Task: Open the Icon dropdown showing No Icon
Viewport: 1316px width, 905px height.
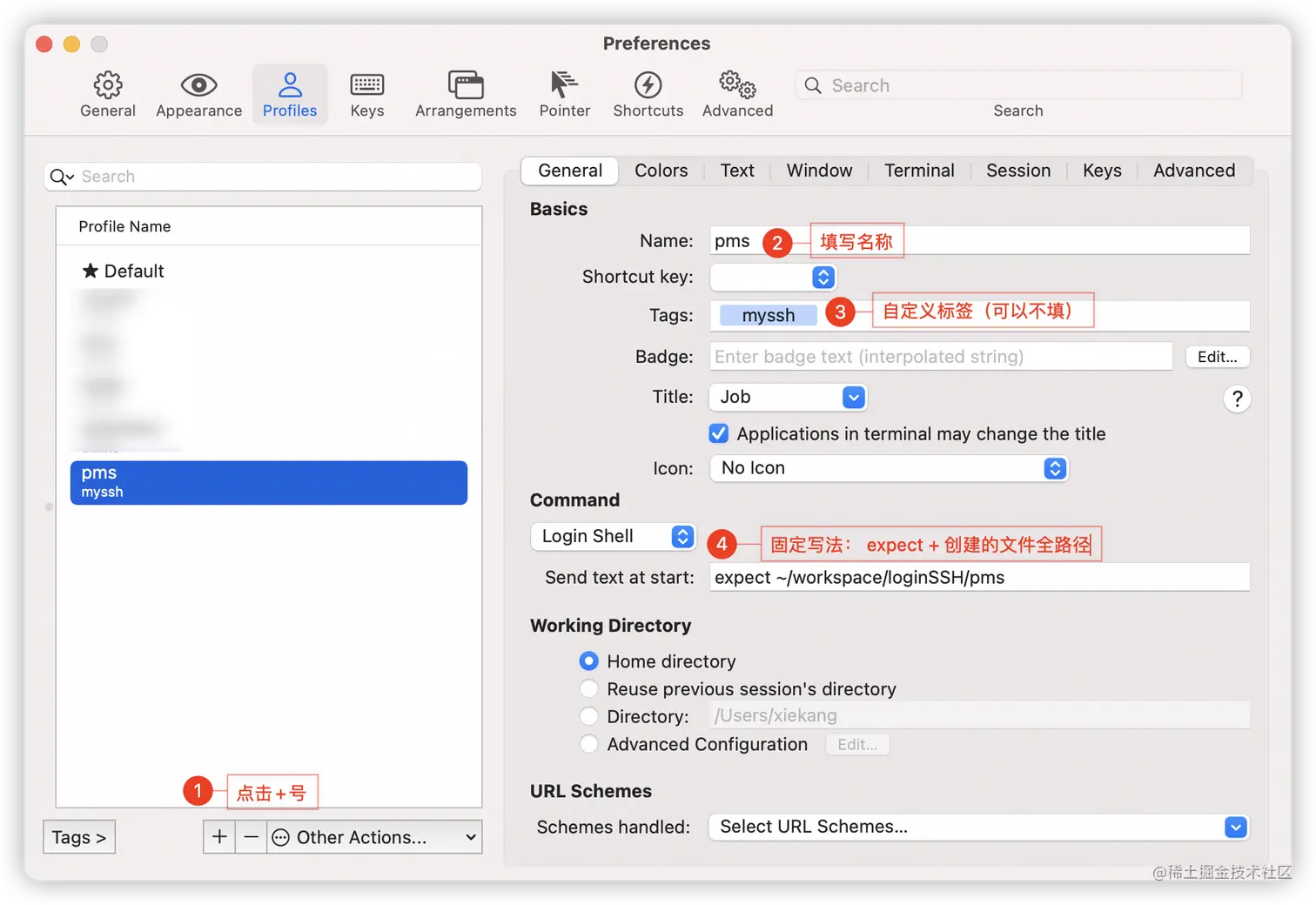Action: click(889, 468)
